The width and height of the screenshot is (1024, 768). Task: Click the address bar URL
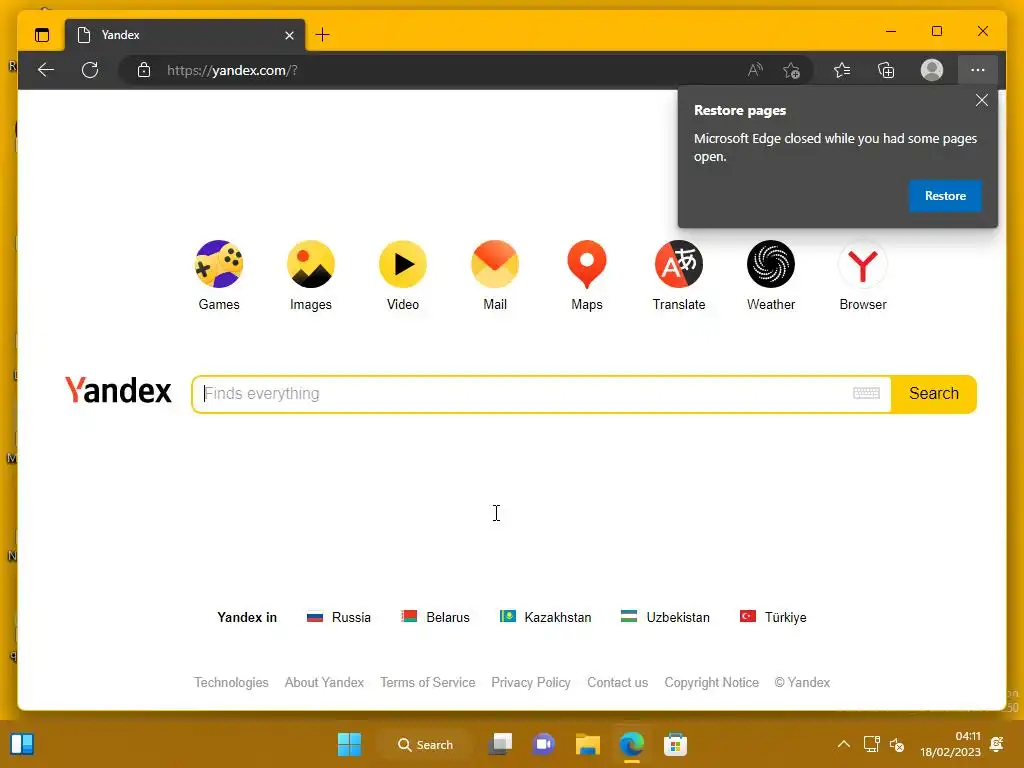point(232,71)
